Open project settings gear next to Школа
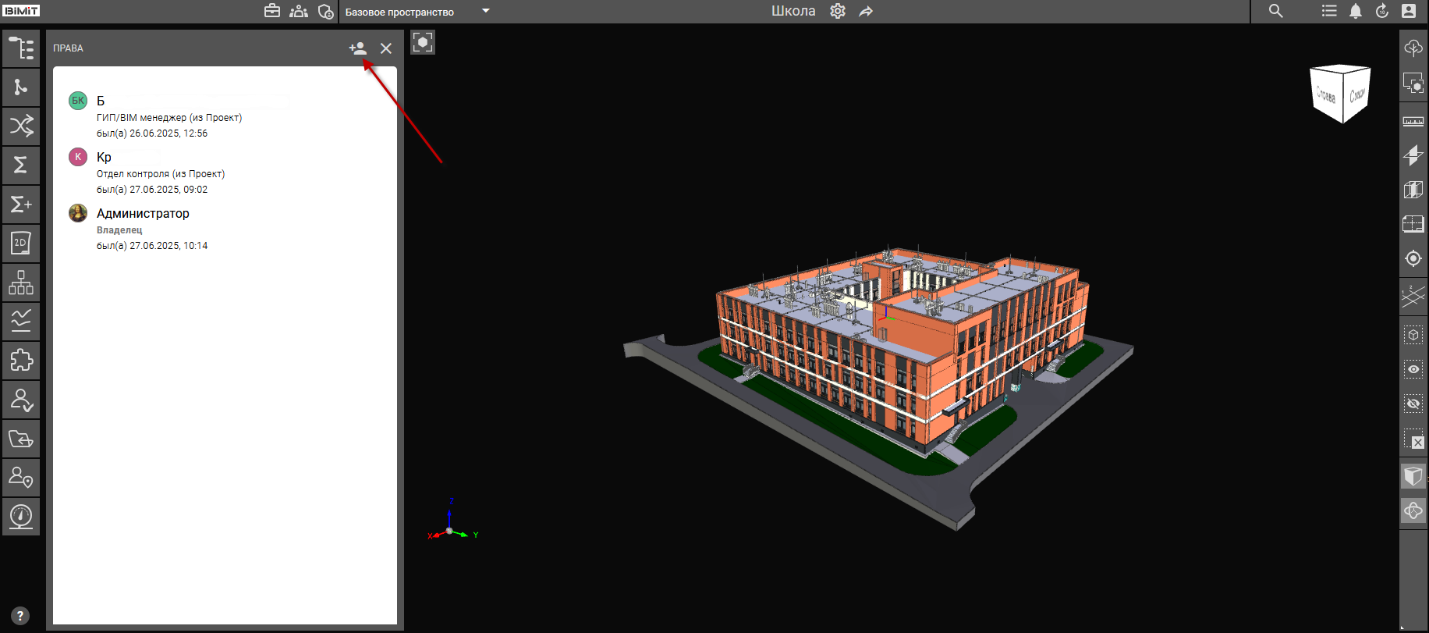This screenshot has width=1429, height=633. [838, 11]
